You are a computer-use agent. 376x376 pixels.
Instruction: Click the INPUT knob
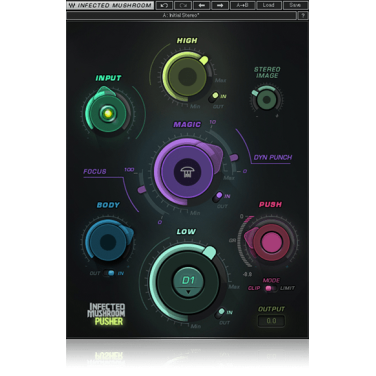[108, 113]
